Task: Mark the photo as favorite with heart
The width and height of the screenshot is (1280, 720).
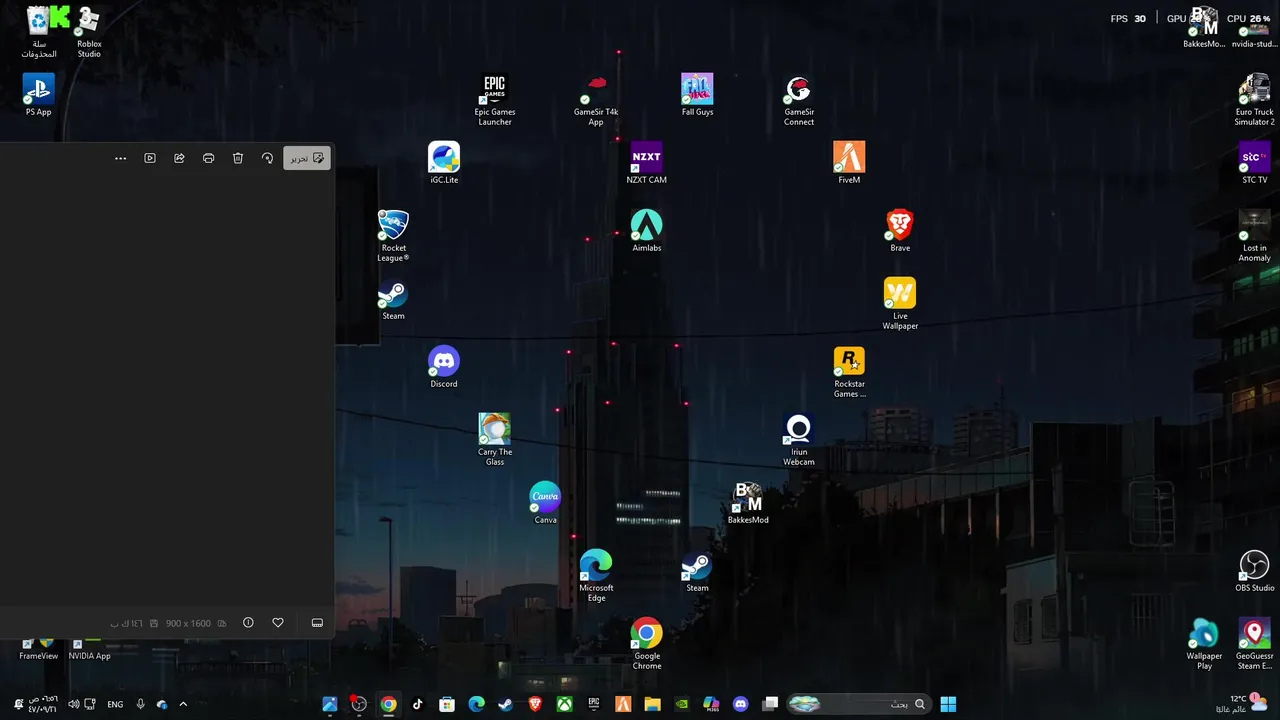Action: (278, 623)
